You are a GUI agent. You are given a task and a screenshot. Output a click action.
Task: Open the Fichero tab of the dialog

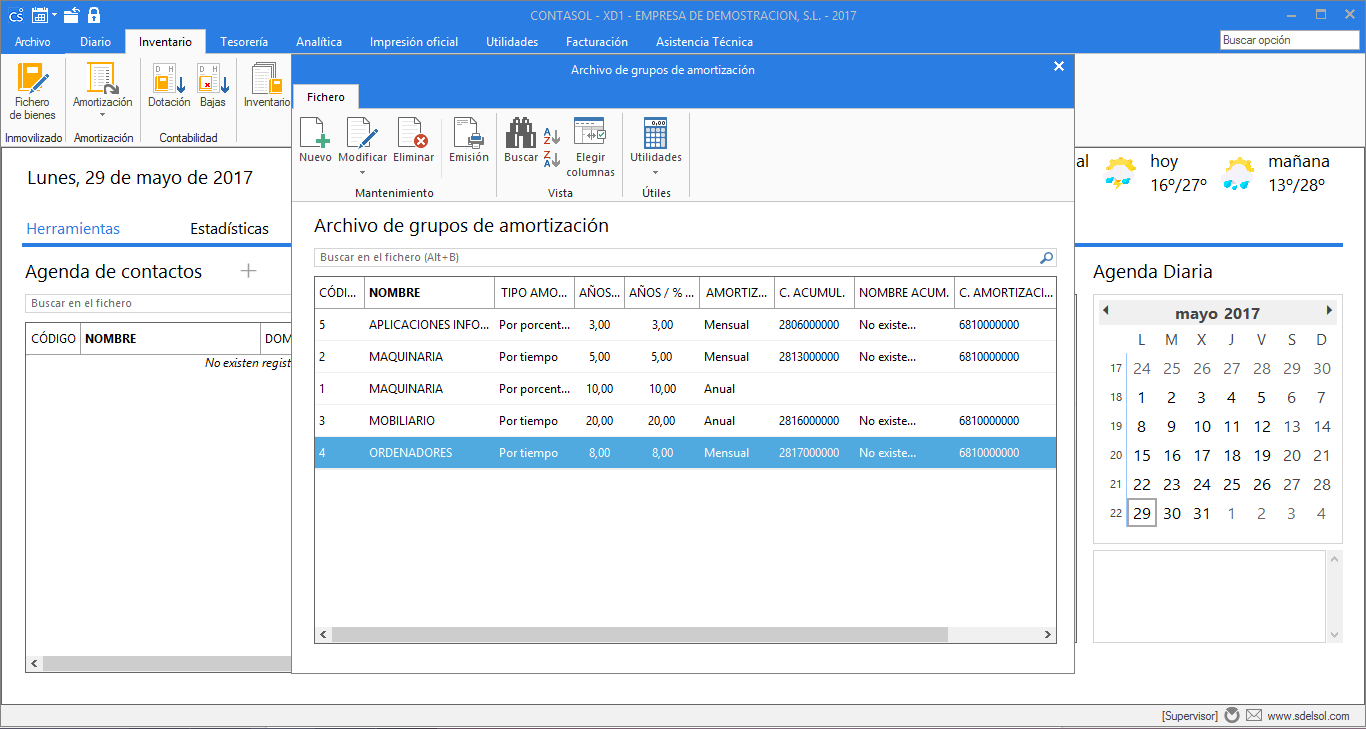pos(326,97)
